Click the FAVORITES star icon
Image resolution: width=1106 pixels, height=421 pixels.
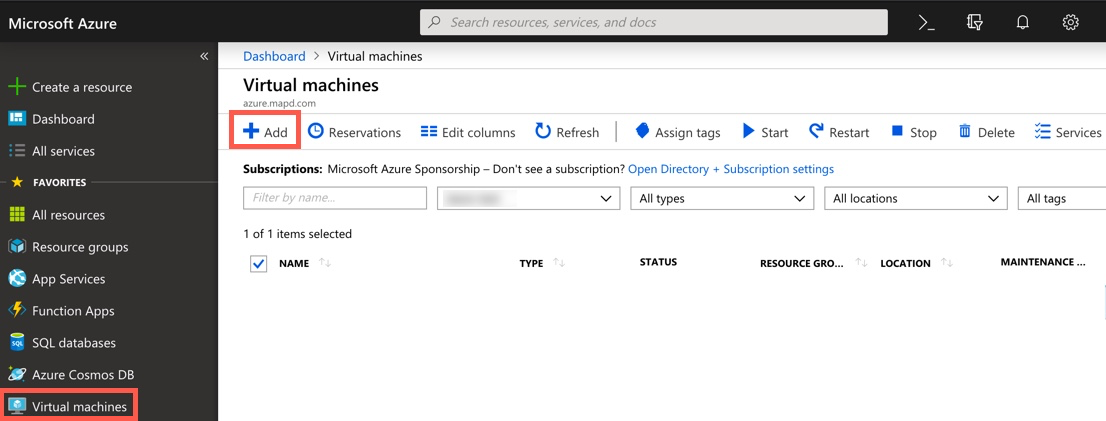(x=16, y=183)
